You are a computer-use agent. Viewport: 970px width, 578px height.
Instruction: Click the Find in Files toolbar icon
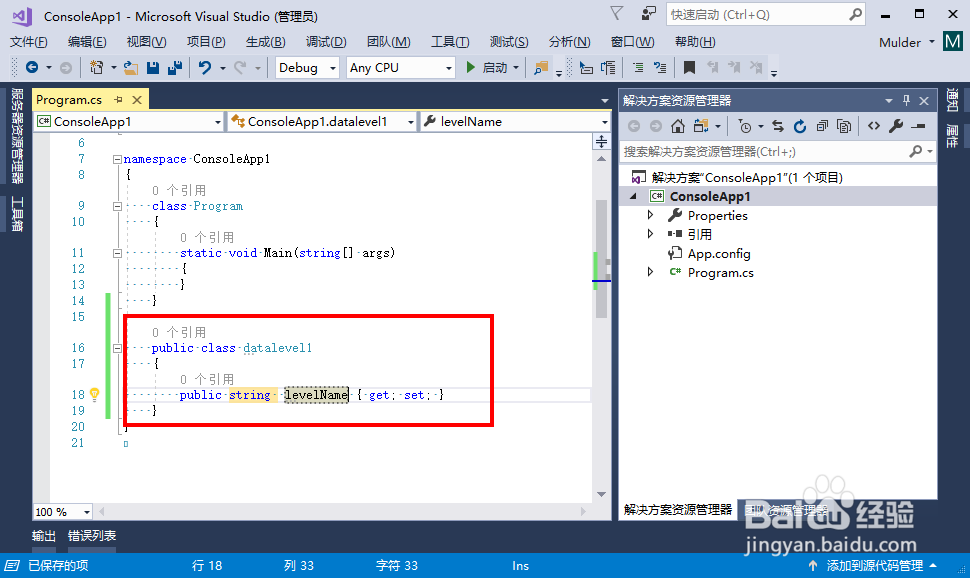(x=541, y=67)
